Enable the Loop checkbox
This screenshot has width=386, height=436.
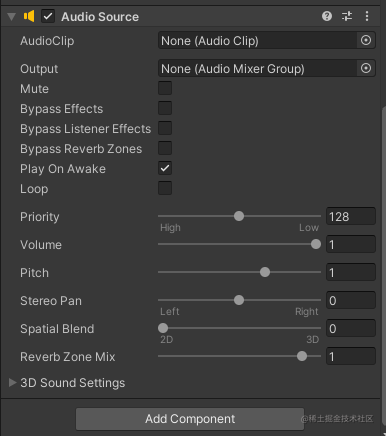(165, 188)
